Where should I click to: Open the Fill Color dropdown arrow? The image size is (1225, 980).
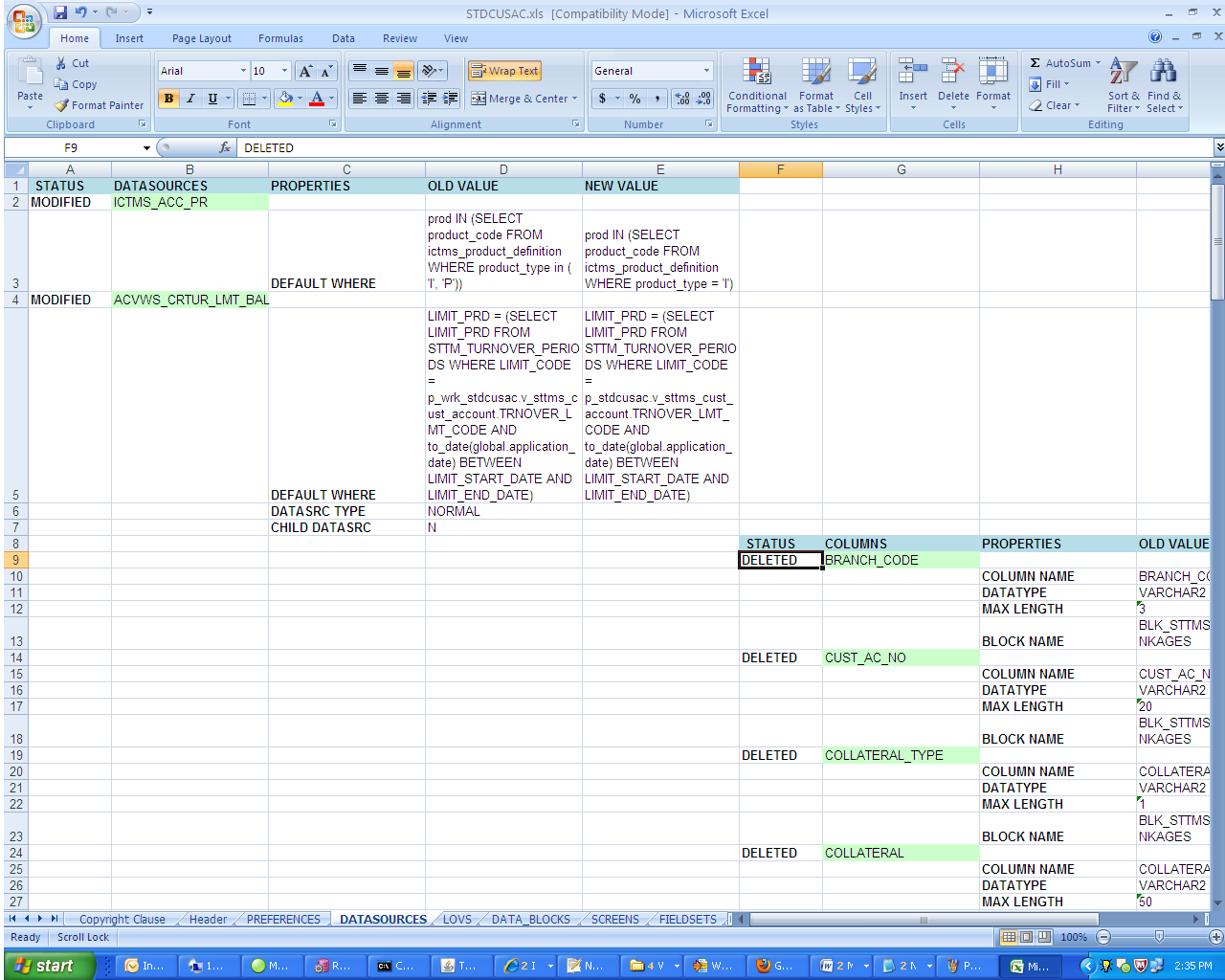point(300,99)
